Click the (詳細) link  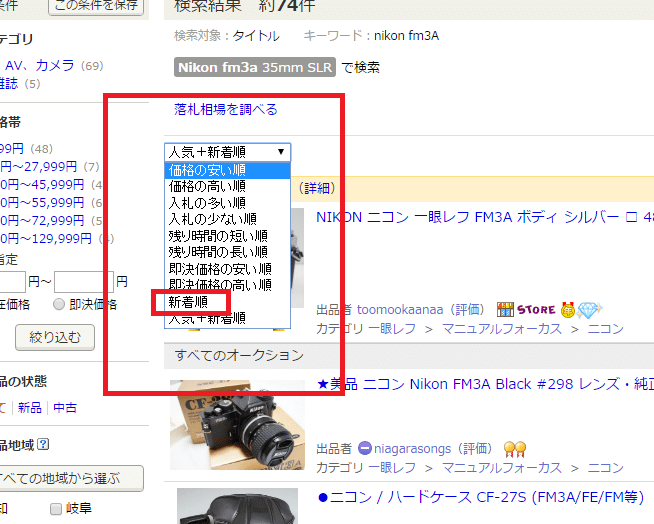[x=317, y=188]
